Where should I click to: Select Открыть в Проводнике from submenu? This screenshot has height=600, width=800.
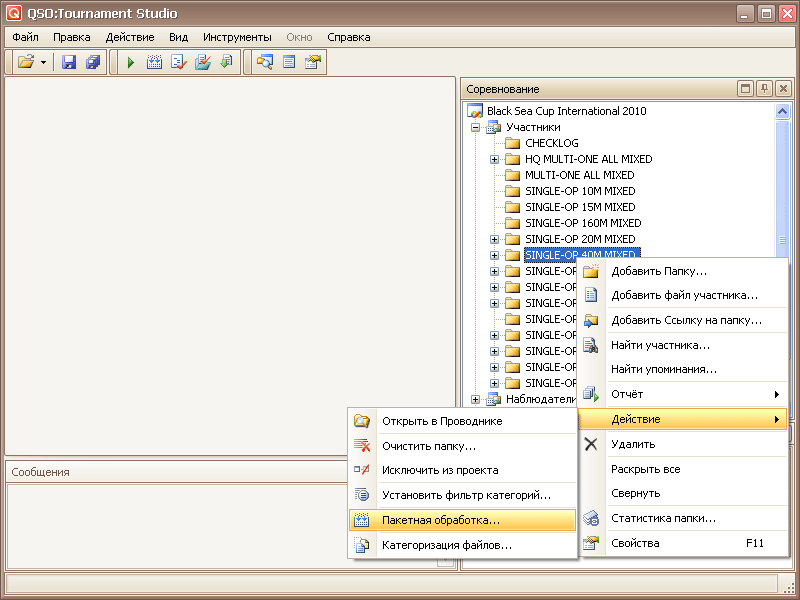click(x=441, y=421)
